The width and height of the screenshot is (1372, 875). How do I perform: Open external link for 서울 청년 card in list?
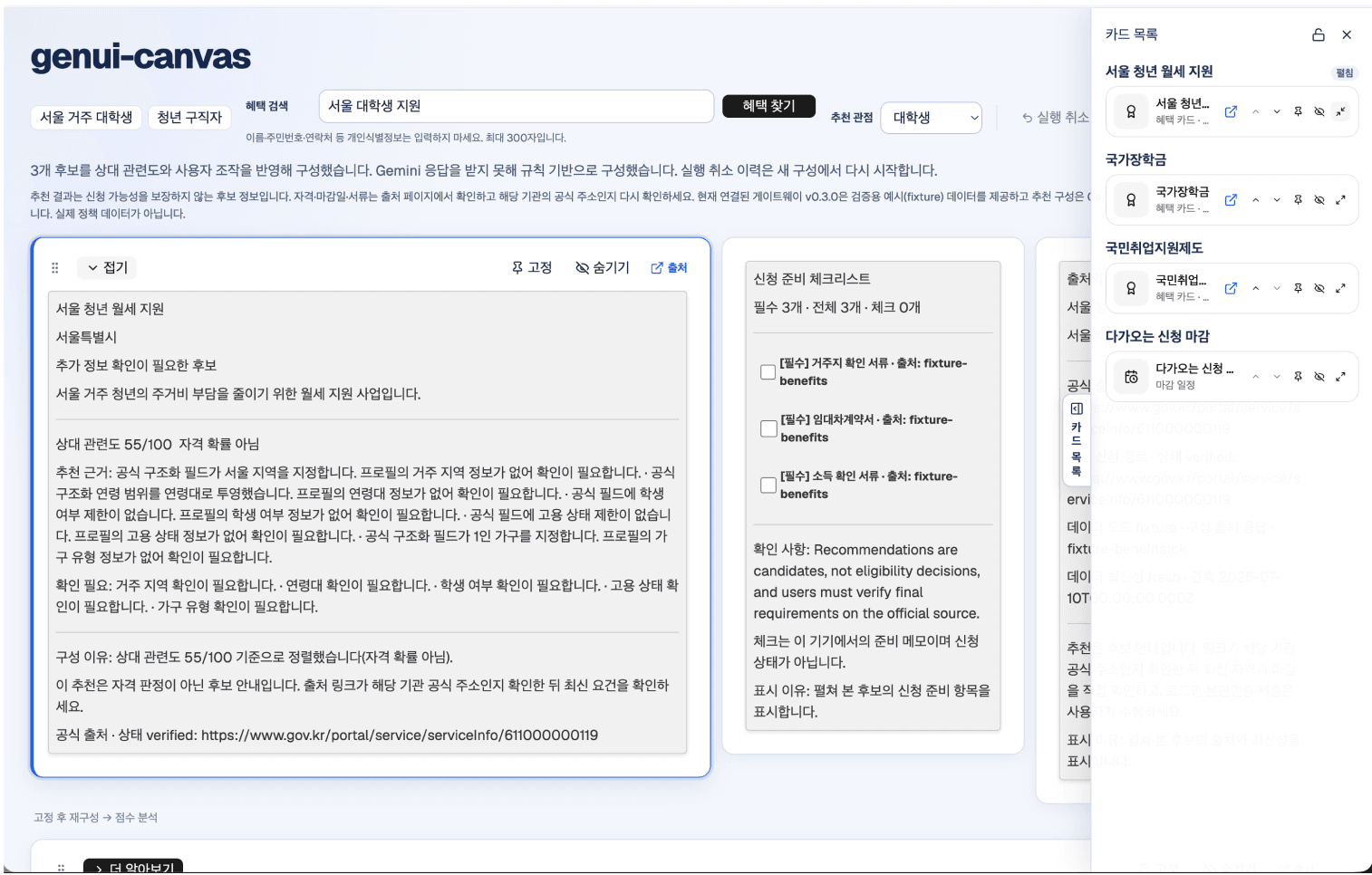(1231, 111)
